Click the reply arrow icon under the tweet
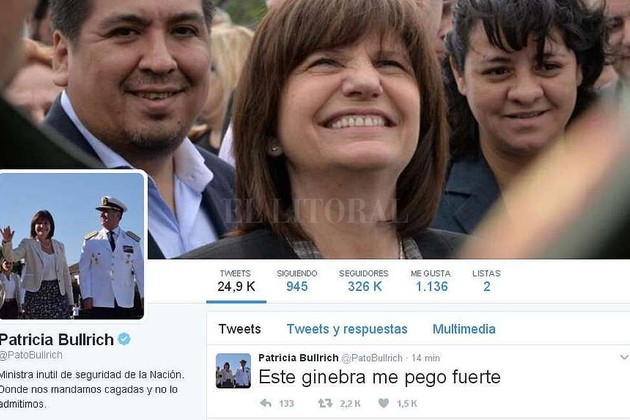The image size is (630, 420). coord(266,403)
